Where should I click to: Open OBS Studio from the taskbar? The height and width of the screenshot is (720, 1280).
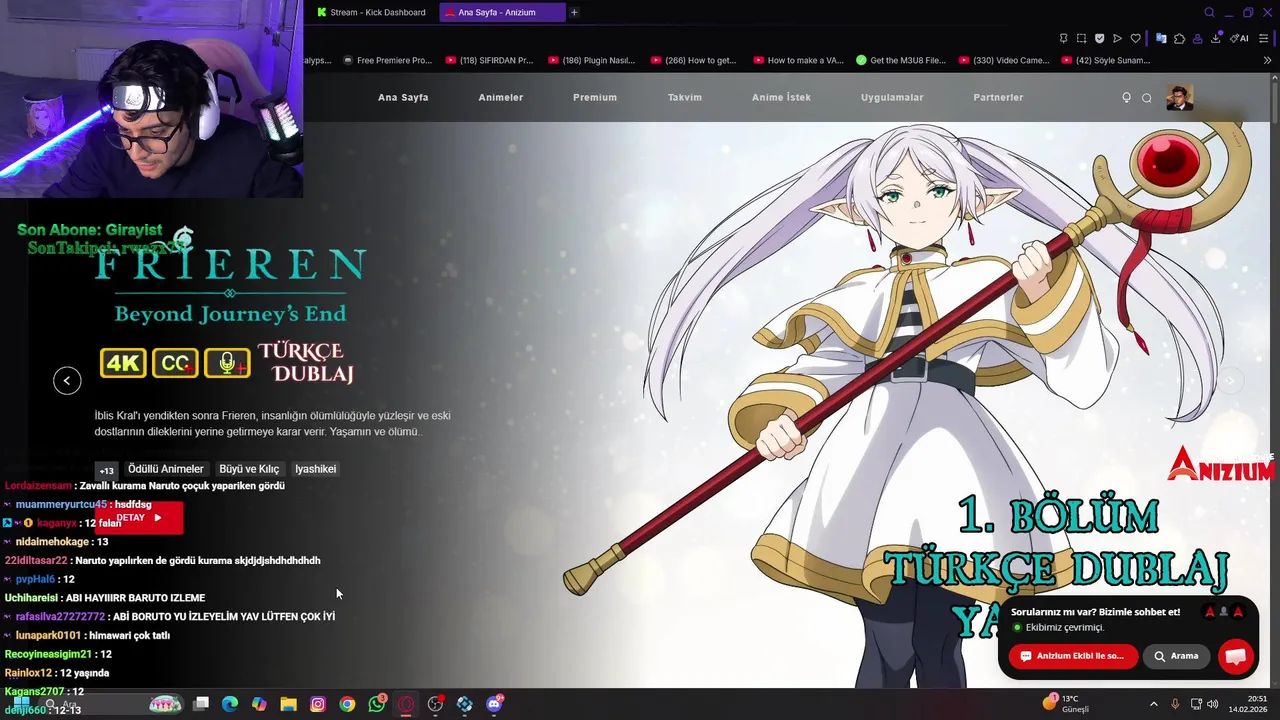pyautogui.click(x=435, y=704)
